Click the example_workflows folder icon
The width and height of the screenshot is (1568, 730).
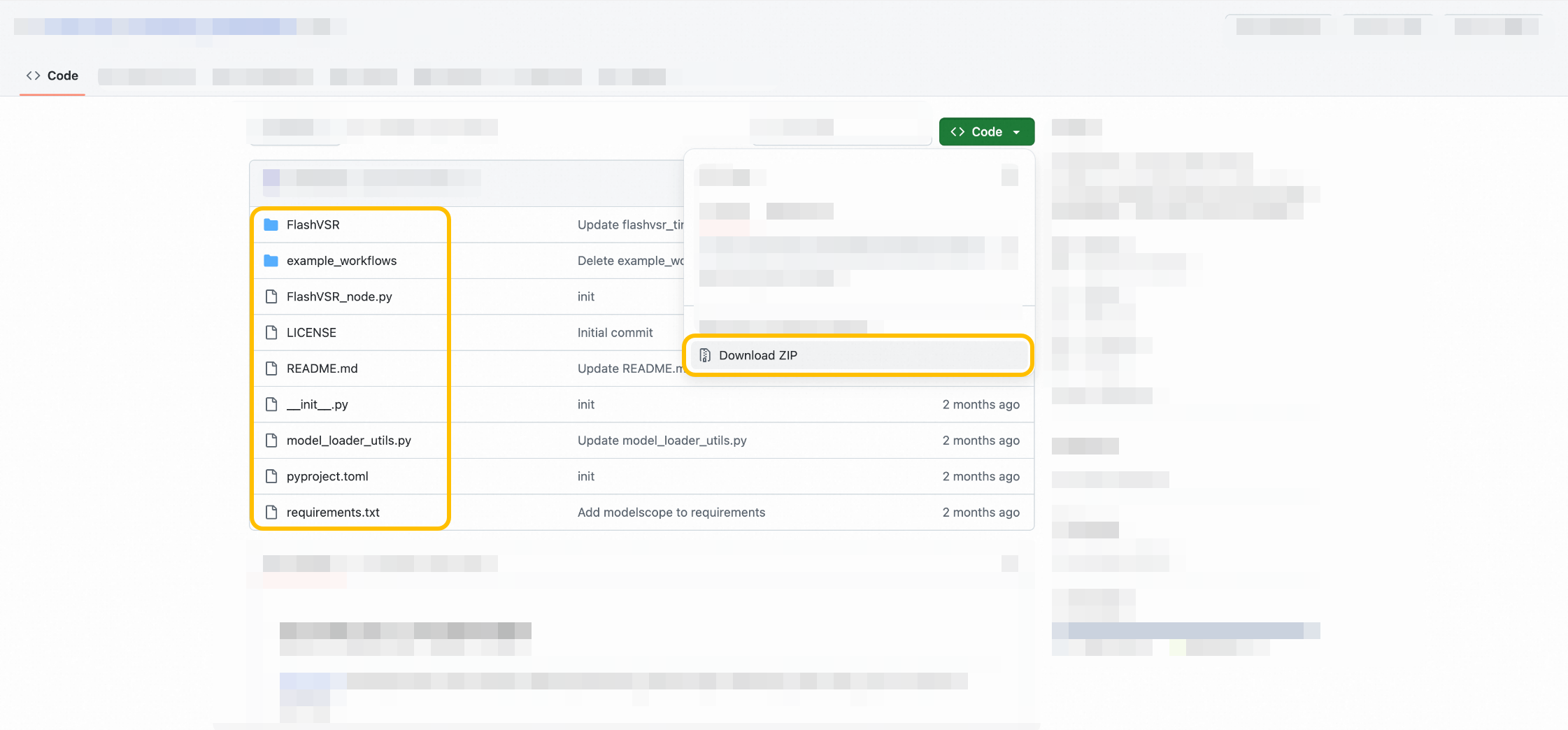point(271,261)
